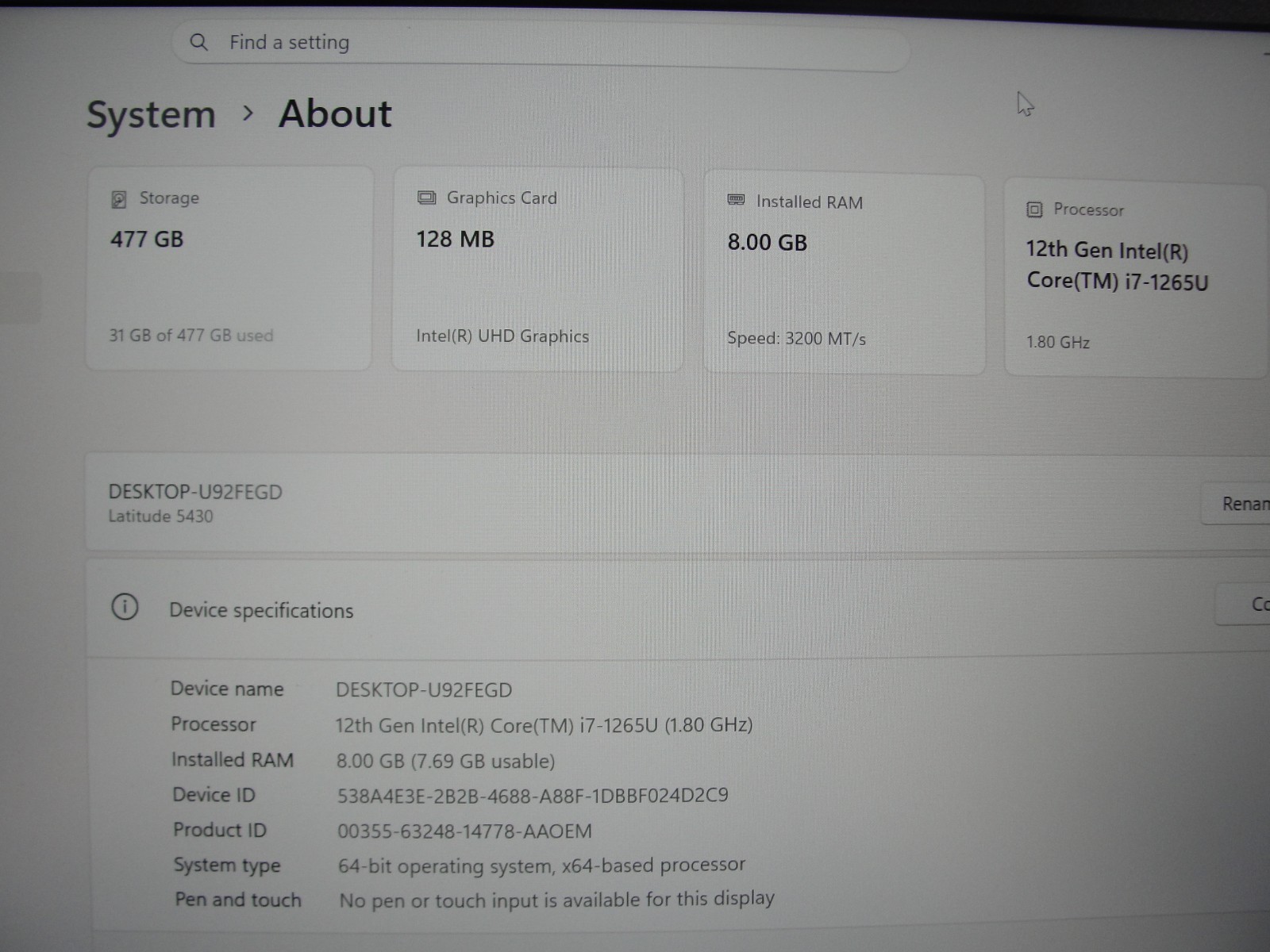Click the Product ID value 00355-63248-14778-AAOEM
1270x952 pixels.
465,831
